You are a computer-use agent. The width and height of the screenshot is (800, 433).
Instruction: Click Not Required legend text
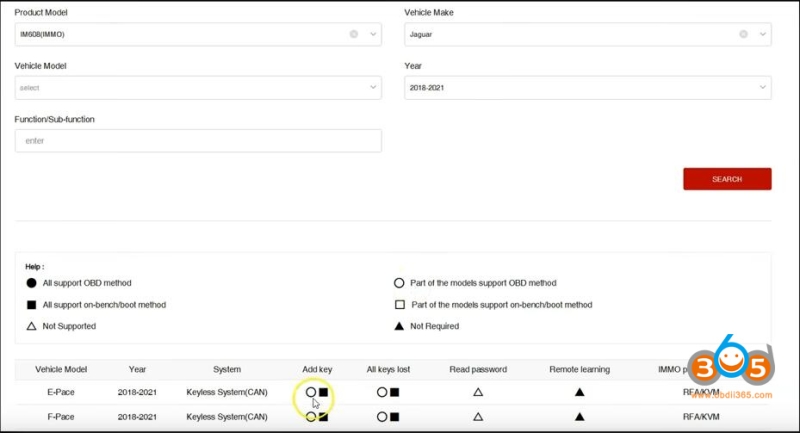click(x=435, y=326)
